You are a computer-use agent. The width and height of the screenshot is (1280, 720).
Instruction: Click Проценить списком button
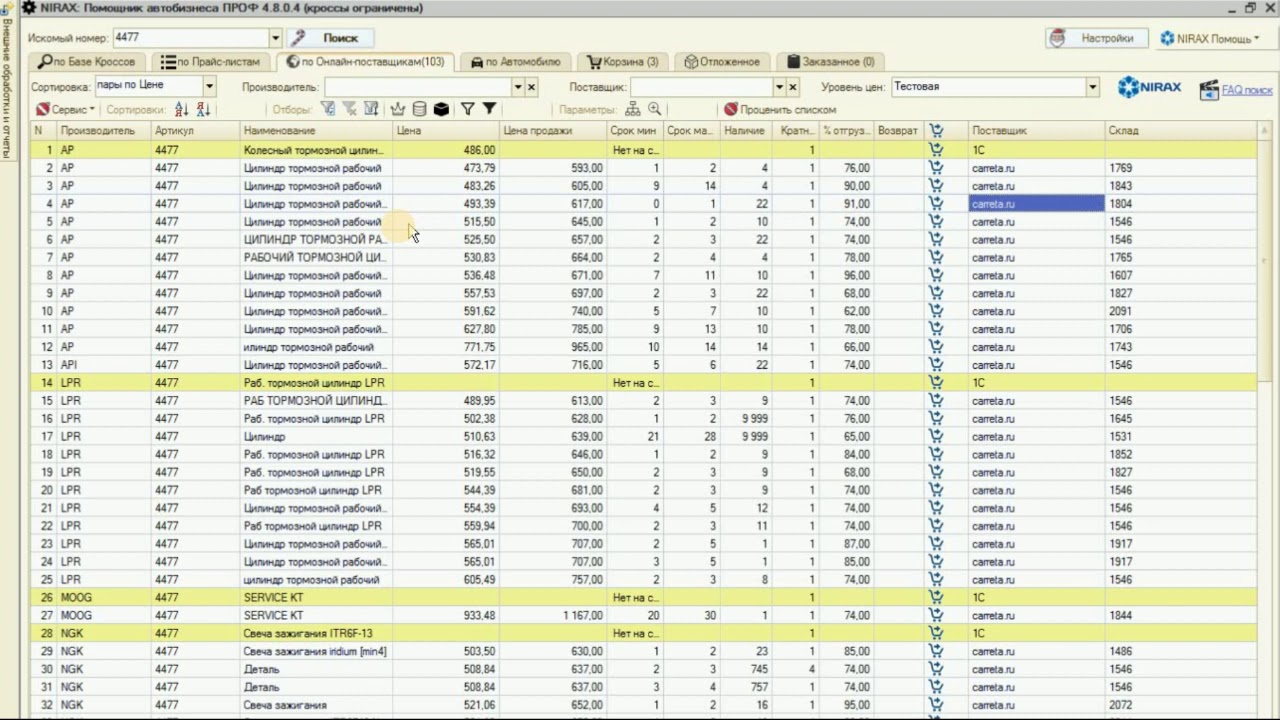click(780, 109)
